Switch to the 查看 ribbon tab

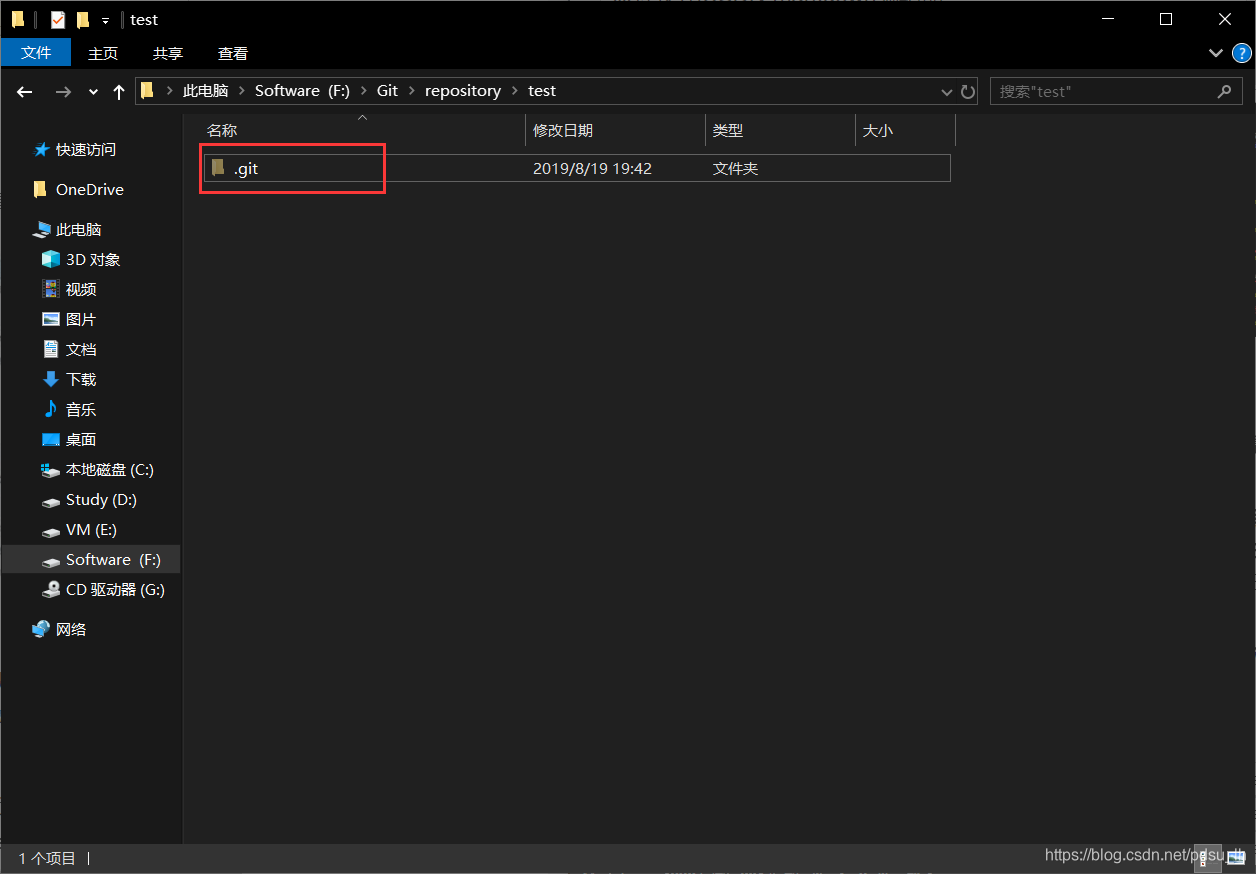(x=233, y=53)
